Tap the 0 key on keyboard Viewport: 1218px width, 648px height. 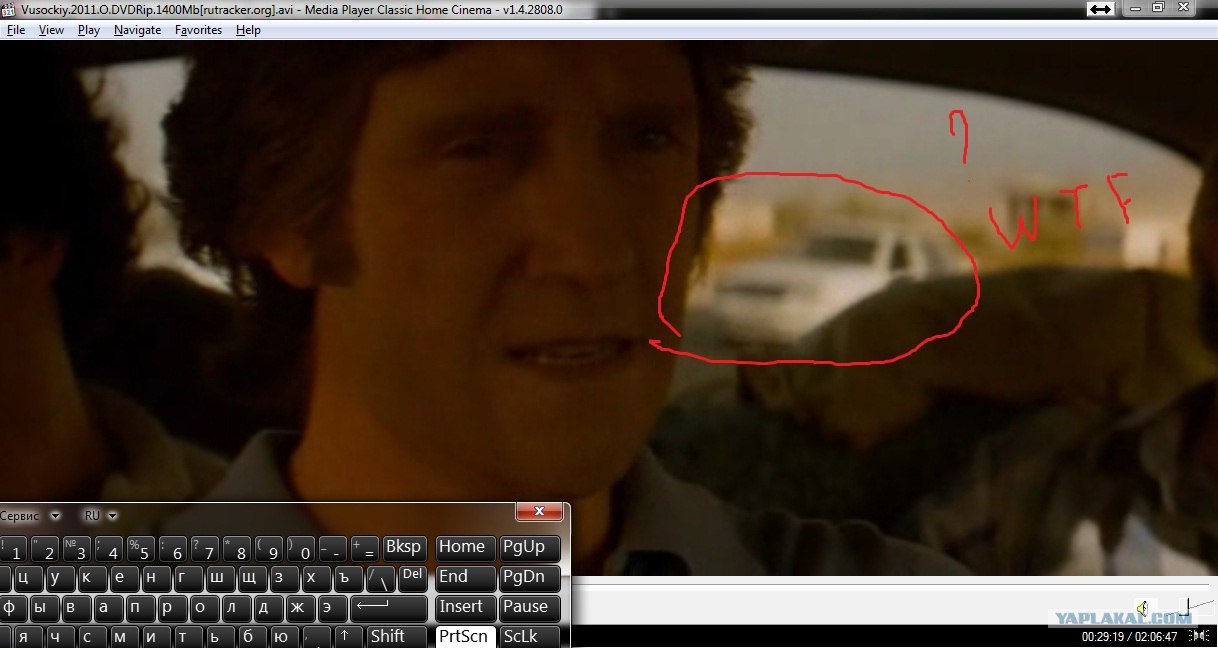(x=301, y=549)
